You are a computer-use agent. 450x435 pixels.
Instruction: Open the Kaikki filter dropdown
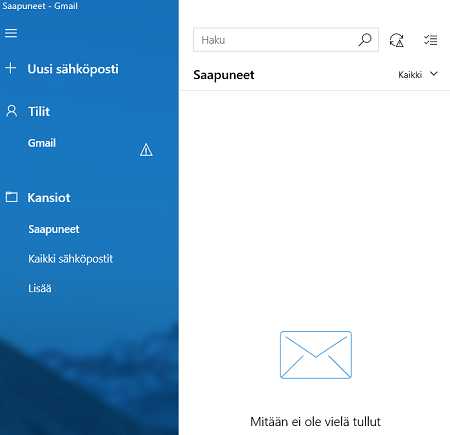[x=418, y=74]
